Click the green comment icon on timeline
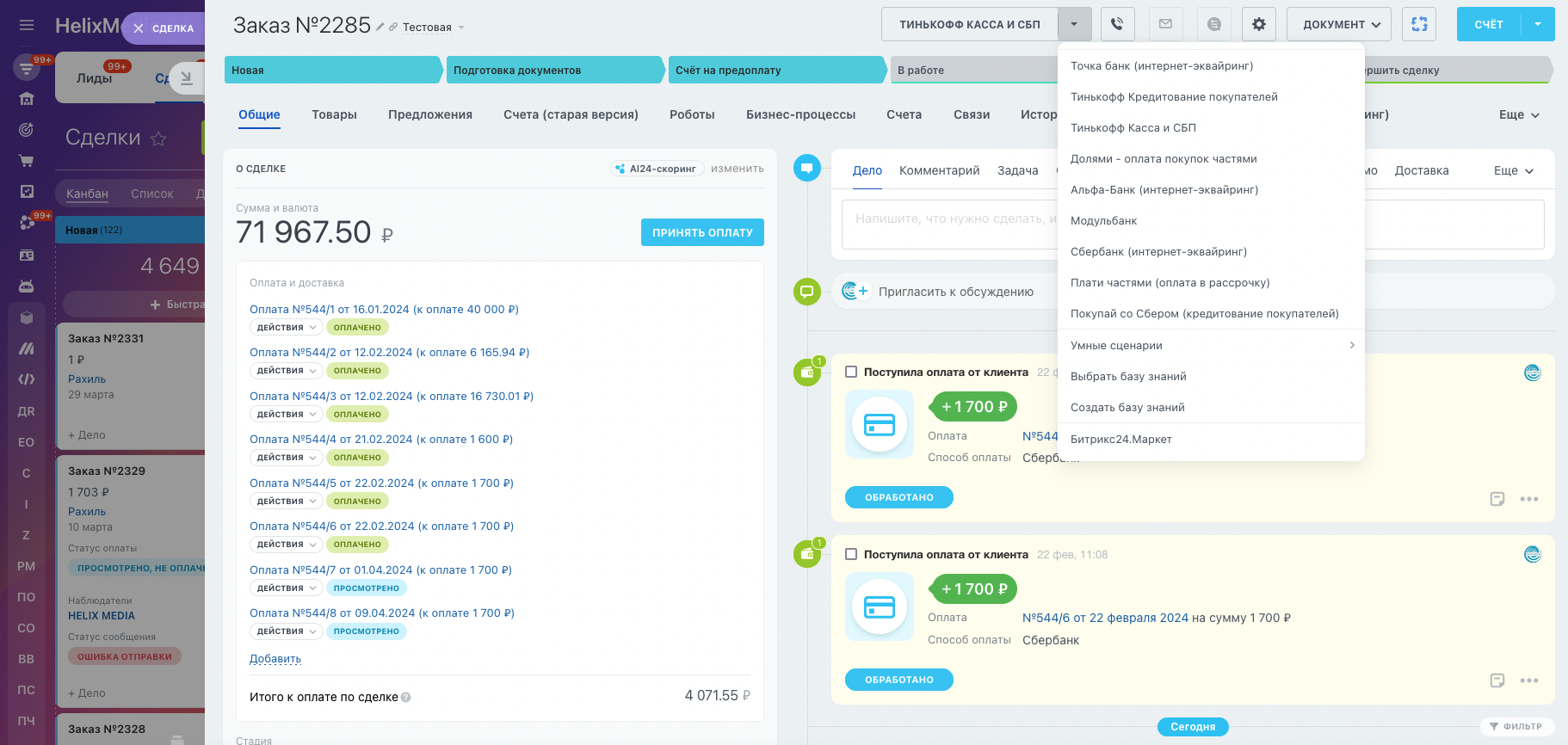The height and width of the screenshot is (745, 1568). coord(806,292)
